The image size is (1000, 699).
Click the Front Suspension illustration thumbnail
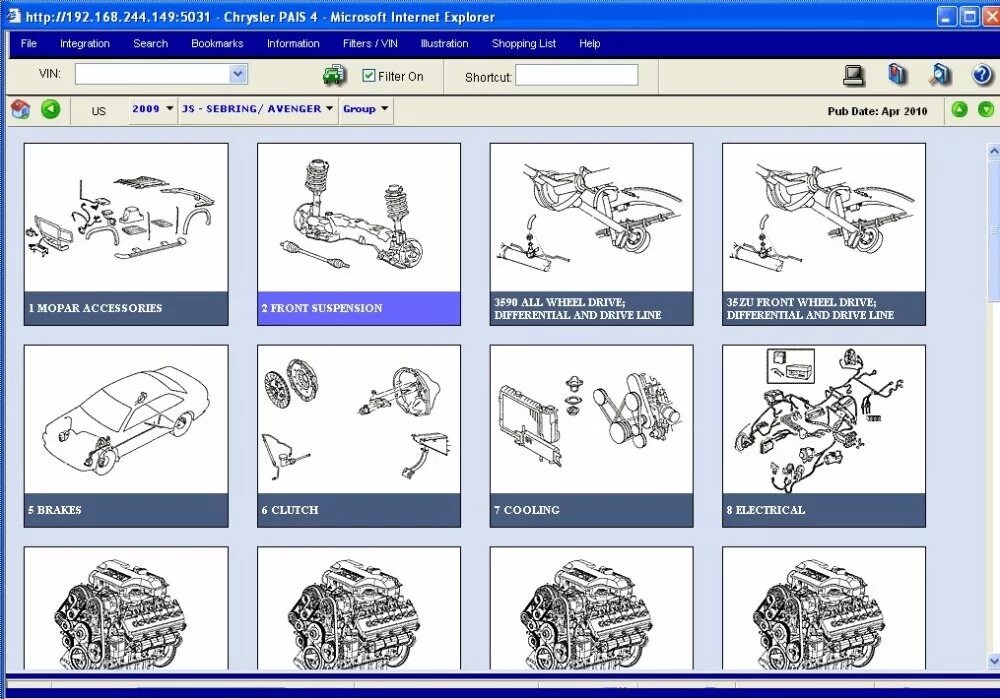click(359, 218)
